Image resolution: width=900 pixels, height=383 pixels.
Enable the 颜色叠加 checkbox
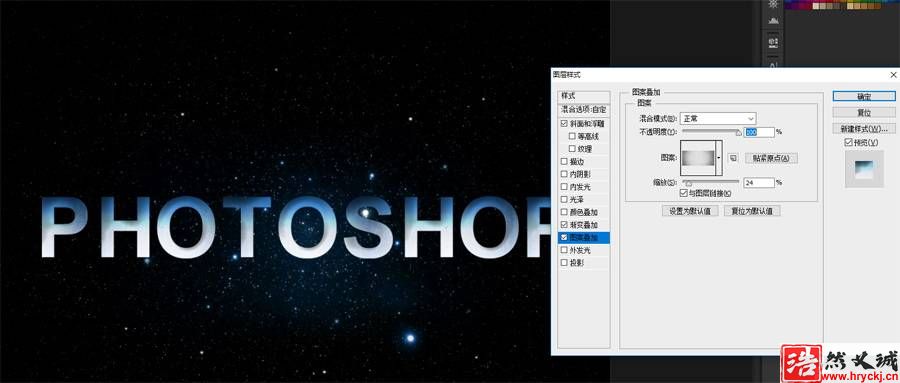pos(564,212)
